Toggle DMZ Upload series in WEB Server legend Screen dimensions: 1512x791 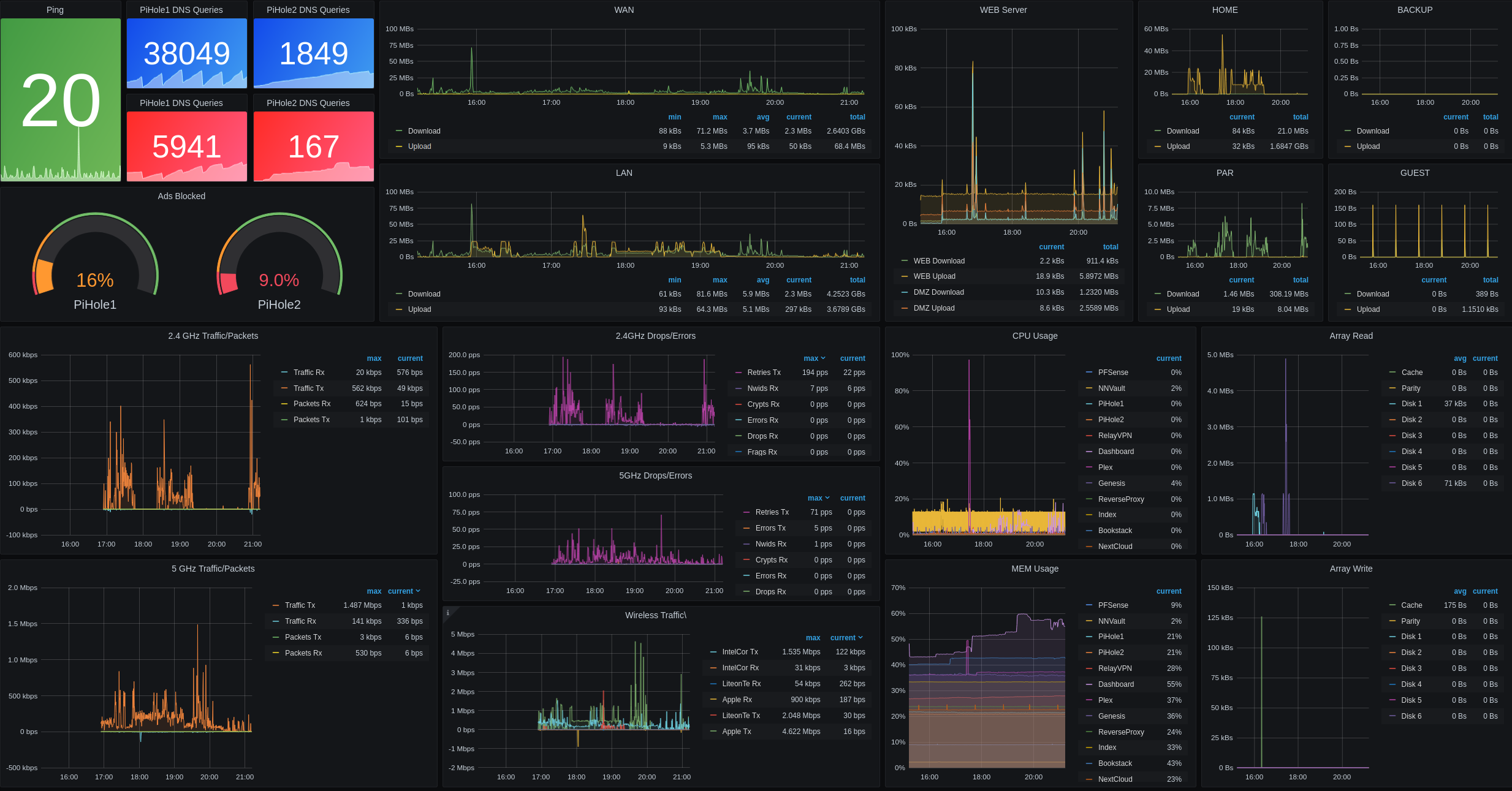click(934, 308)
